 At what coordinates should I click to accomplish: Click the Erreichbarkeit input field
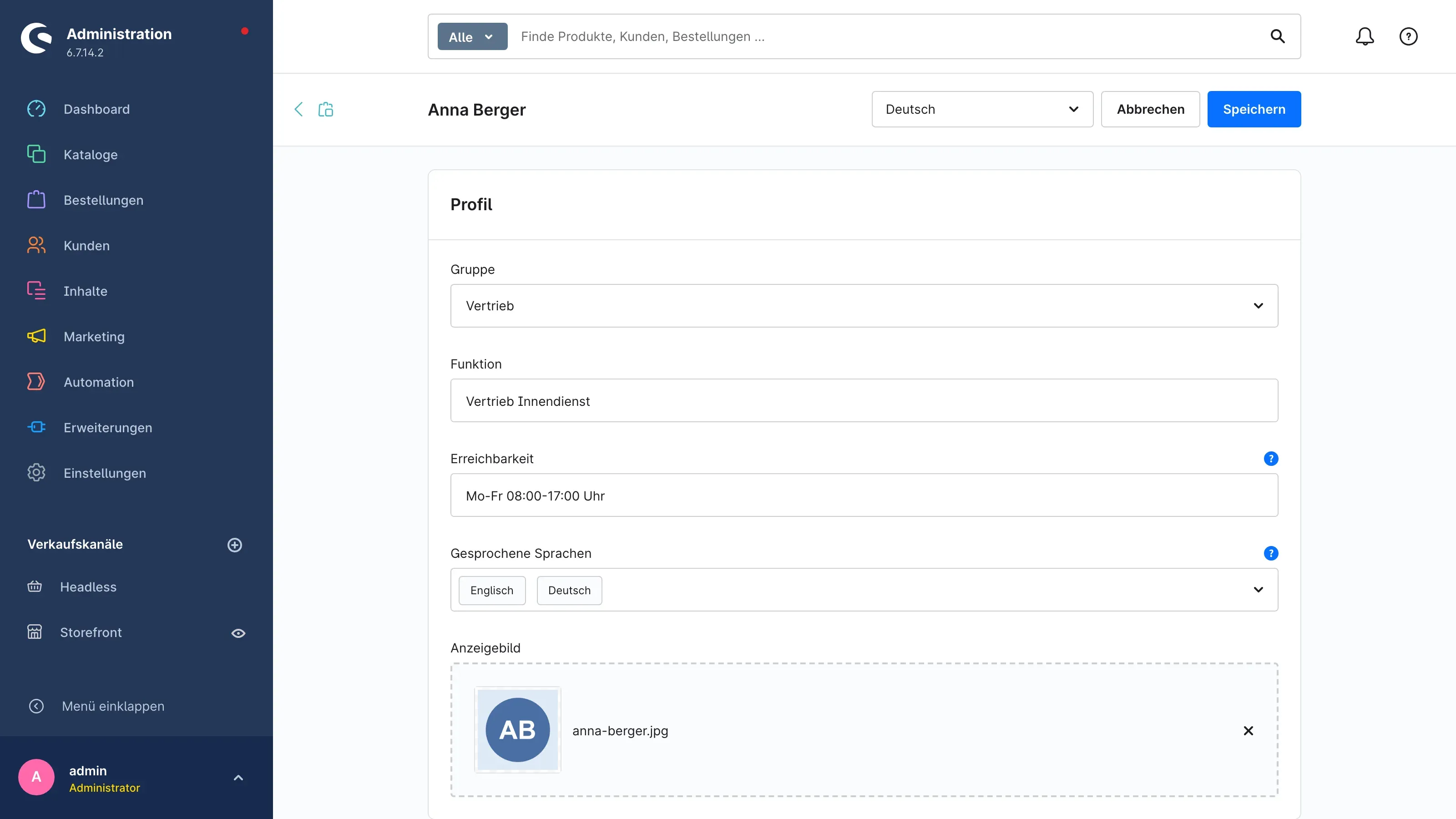[x=864, y=495]
